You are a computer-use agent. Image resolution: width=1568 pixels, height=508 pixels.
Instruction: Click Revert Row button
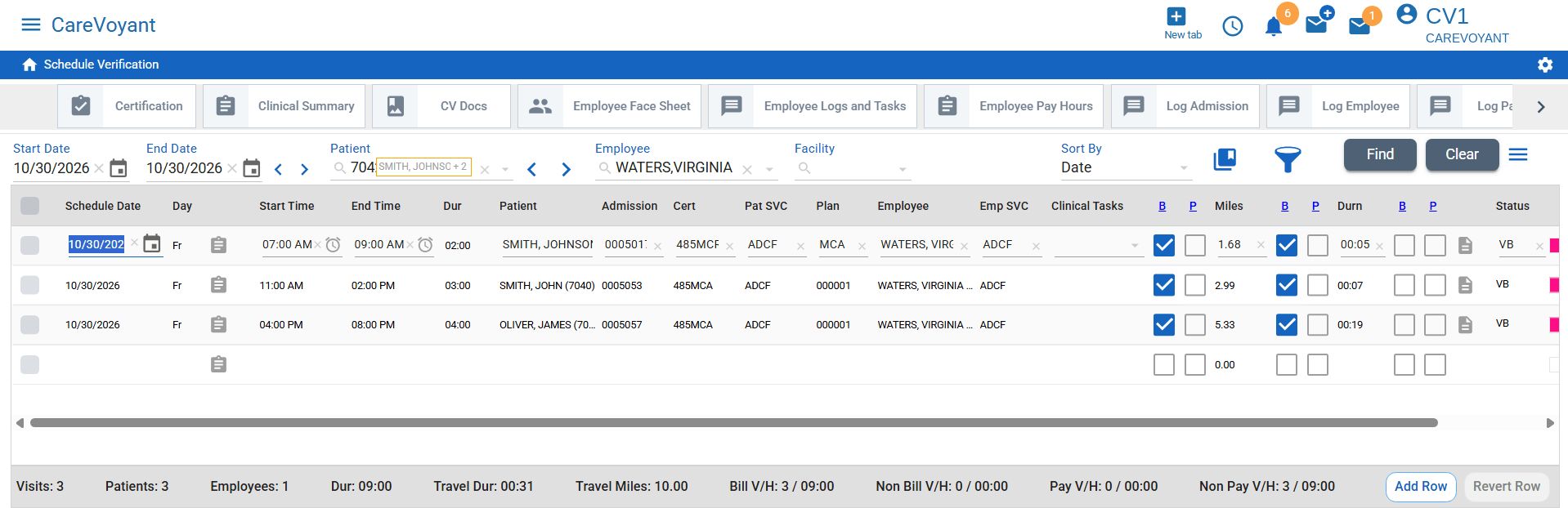coord(1506,487)
